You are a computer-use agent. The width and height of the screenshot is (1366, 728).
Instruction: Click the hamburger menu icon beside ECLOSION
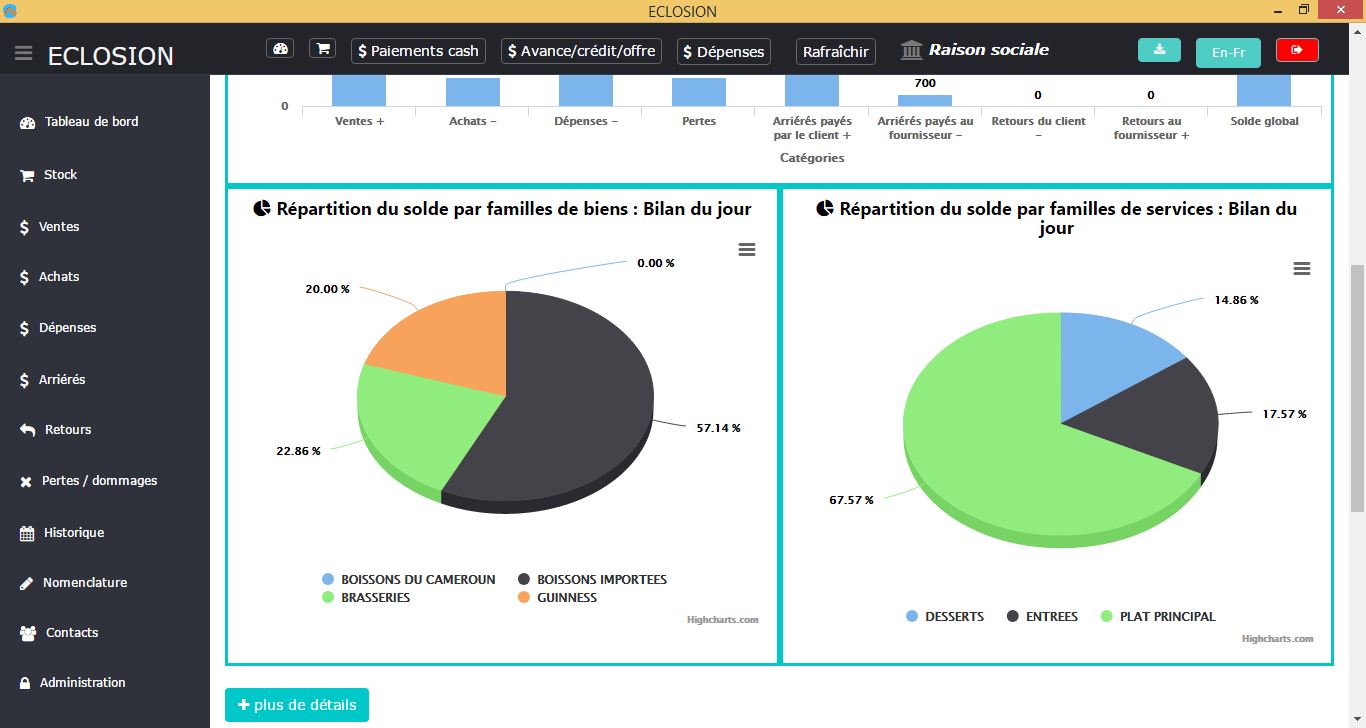coord(24,53)
